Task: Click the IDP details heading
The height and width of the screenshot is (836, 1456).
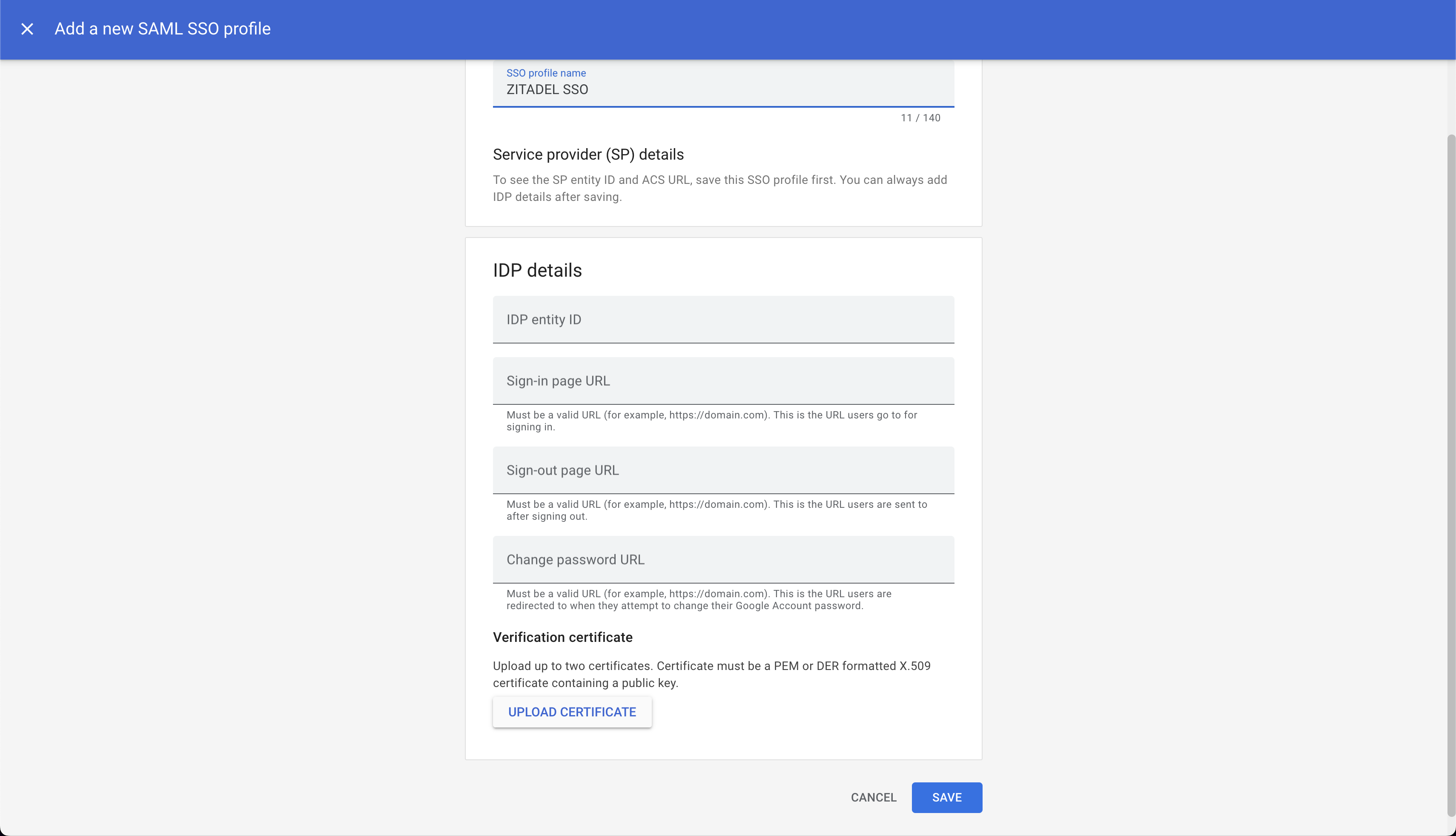Action: tap(537, 270)
